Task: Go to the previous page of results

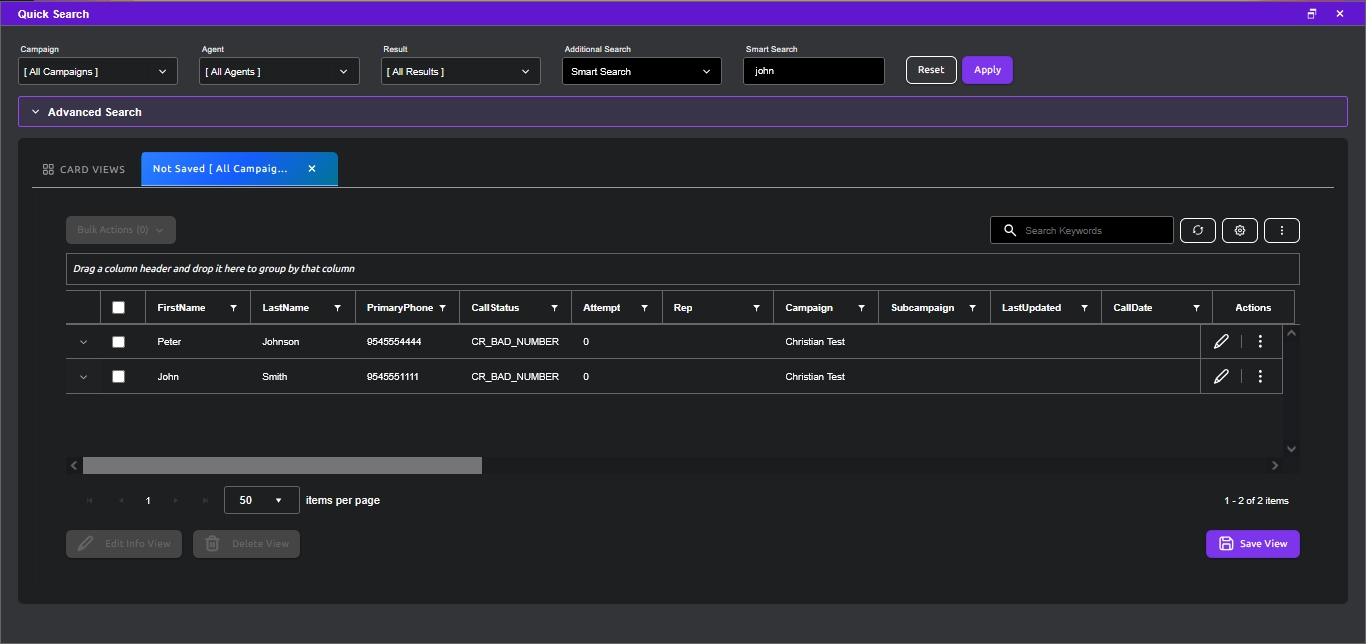Action: (x=120, y=500)
